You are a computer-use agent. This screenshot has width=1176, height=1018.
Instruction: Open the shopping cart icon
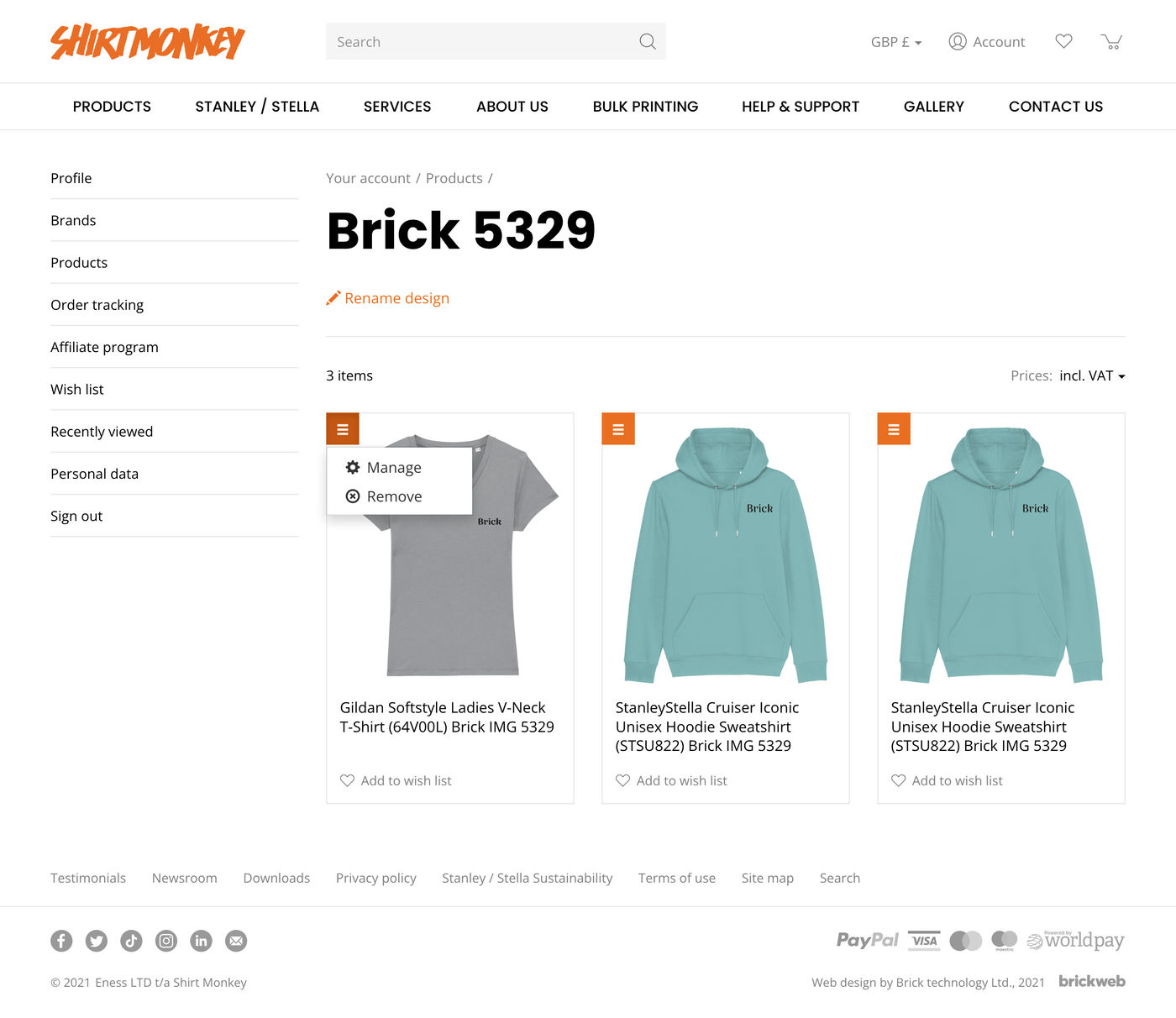1111,41
